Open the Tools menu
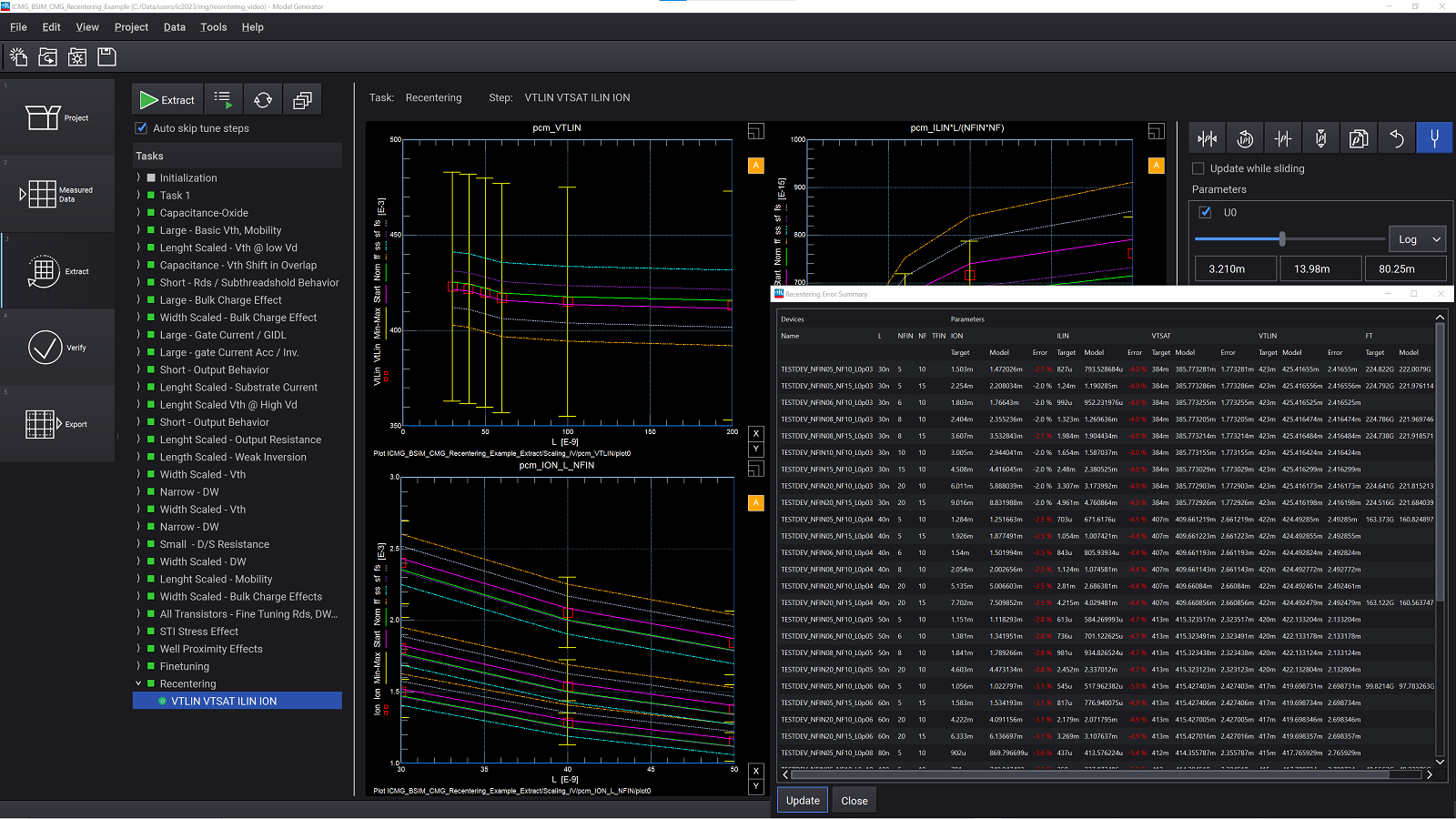The image size is (1456, 819). click(213, 27)
